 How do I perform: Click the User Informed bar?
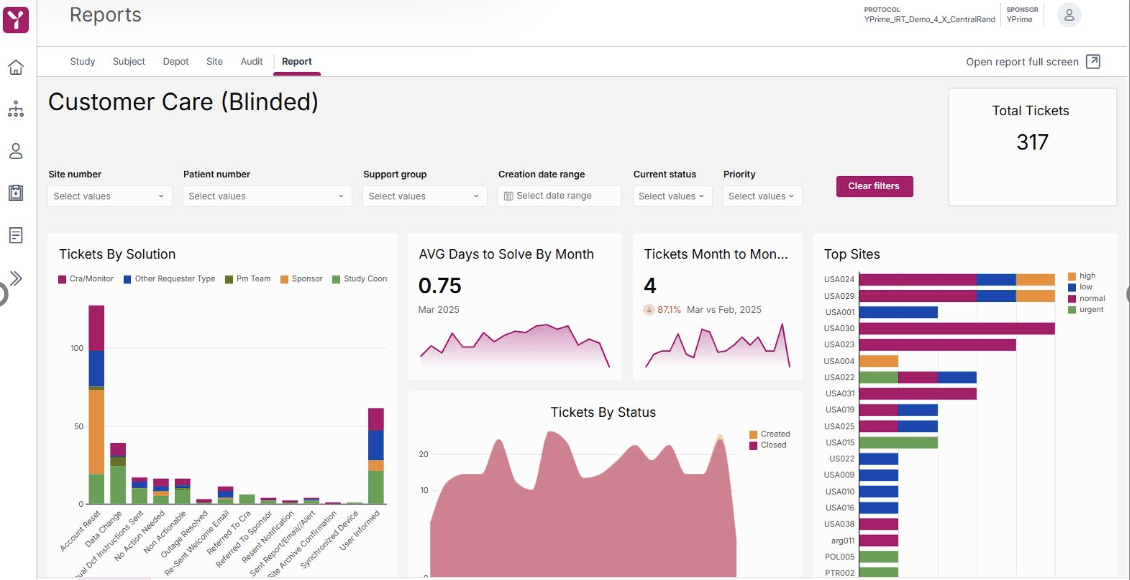coord(375,456)
